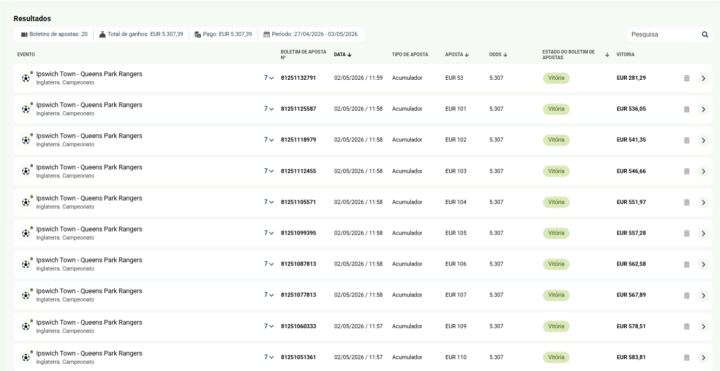Click stake value EUR 109
This screenshot has width=720, height=371.
click(x=456, y=326)
